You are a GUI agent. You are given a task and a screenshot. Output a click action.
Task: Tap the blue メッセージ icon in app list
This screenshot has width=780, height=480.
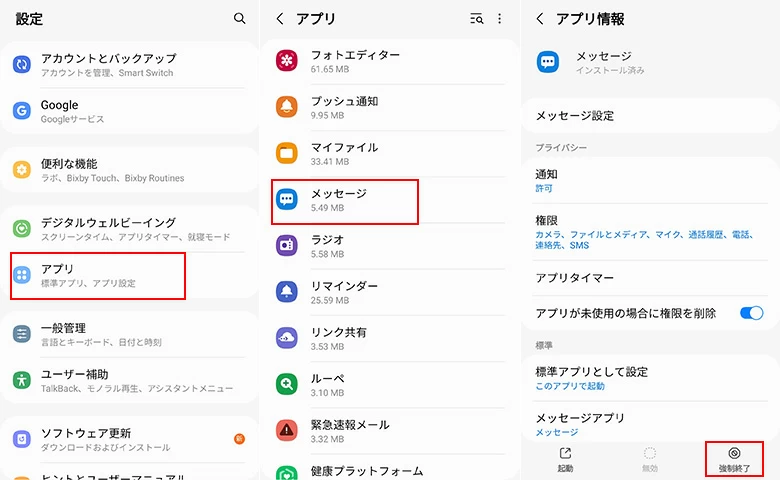[x=287, y=199]
